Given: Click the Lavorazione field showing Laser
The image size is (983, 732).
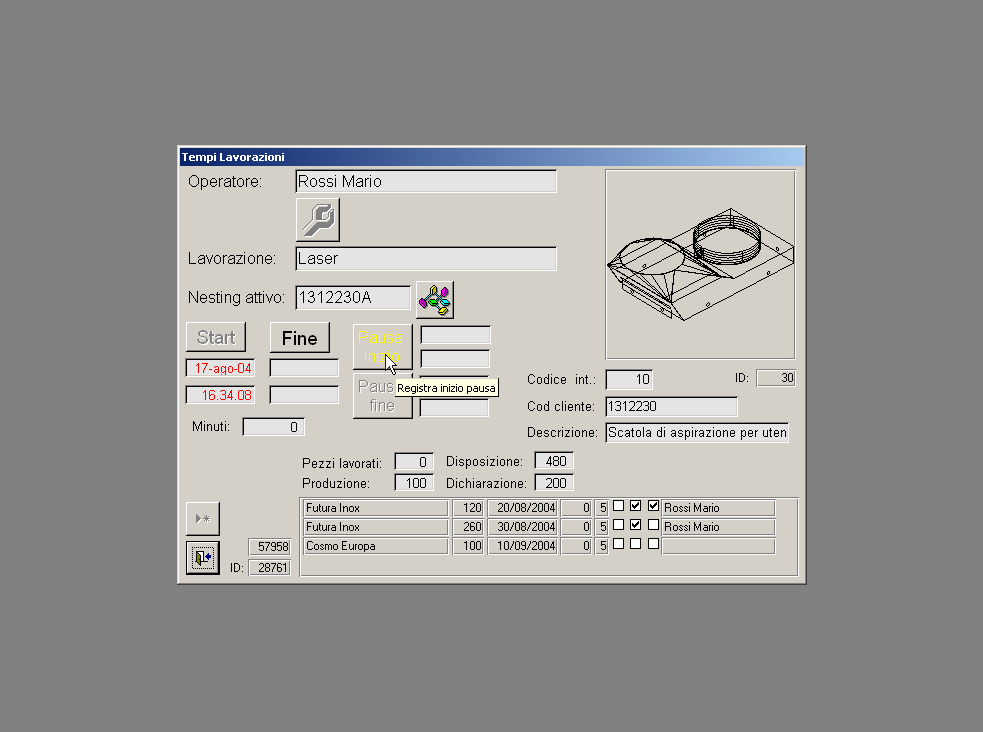Looking at the screenshot, I should tap(426, 258).
